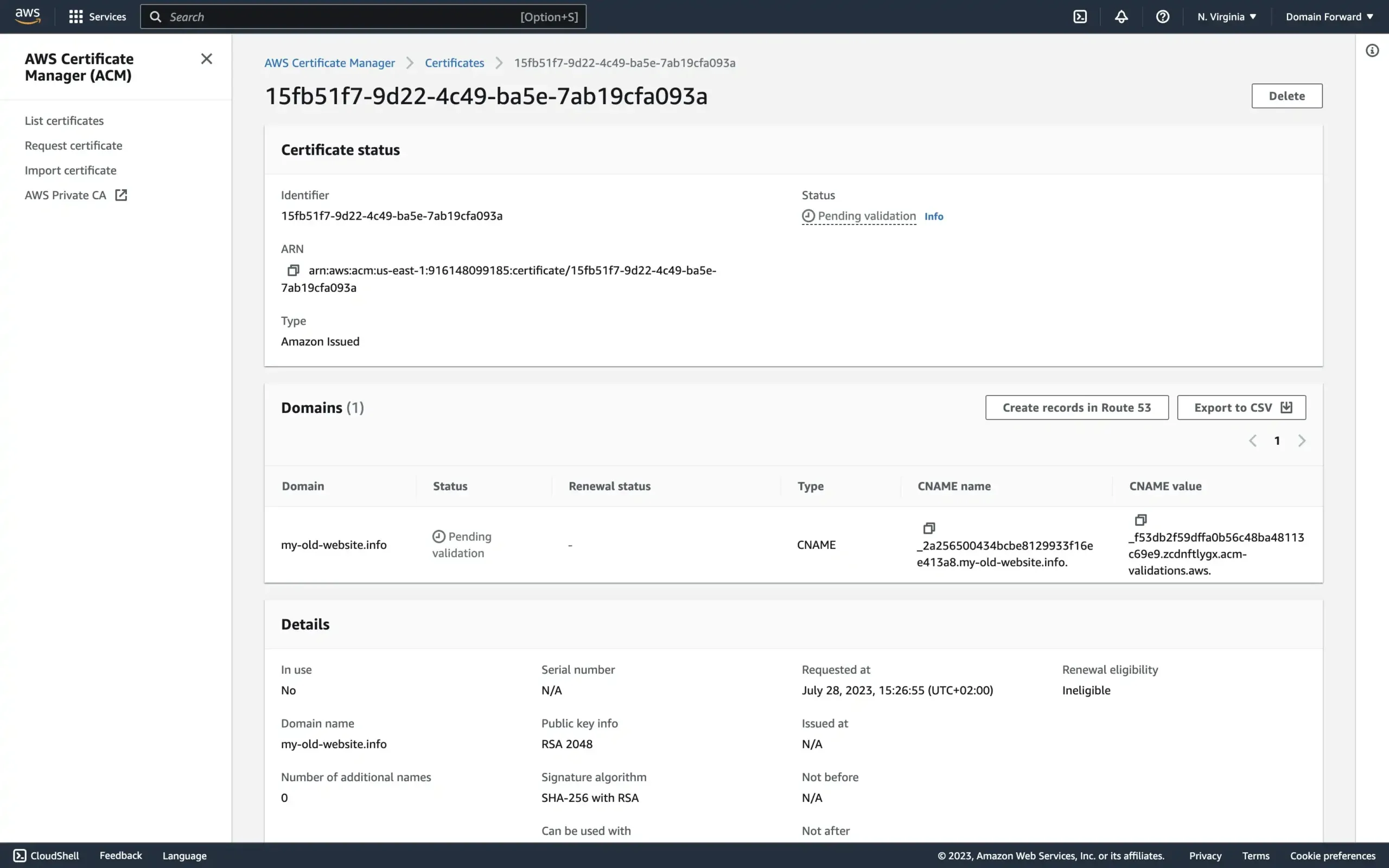Open the Services menu
Screen dimensions: 1389x868
(97, 16)
